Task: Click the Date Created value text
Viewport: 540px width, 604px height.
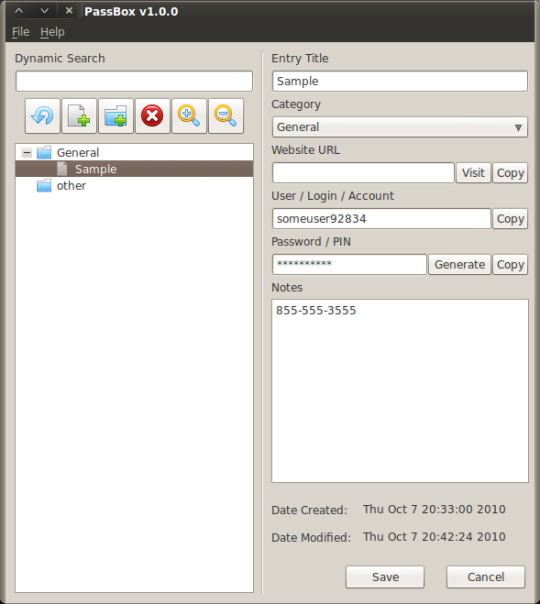Action: coord(434,509)
